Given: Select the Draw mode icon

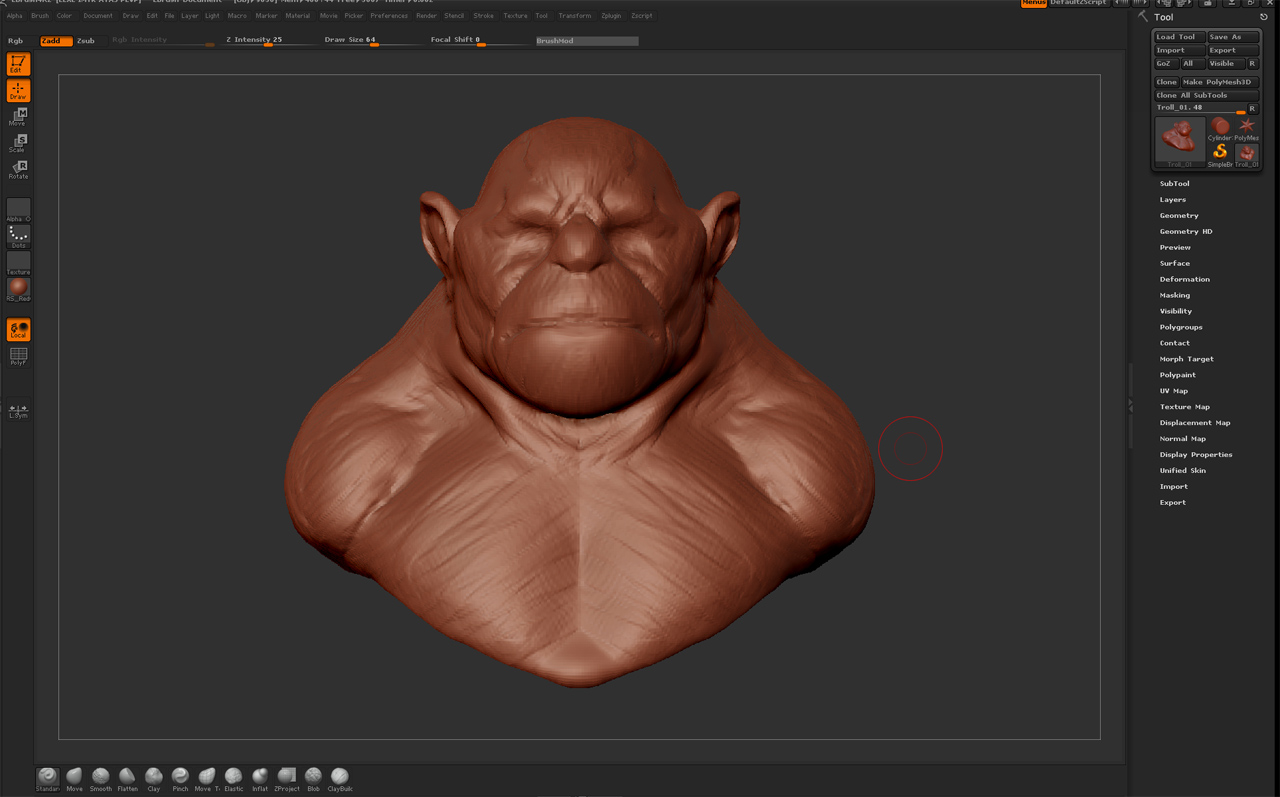Looking at the screenshot, I should (x=18, y=90).
